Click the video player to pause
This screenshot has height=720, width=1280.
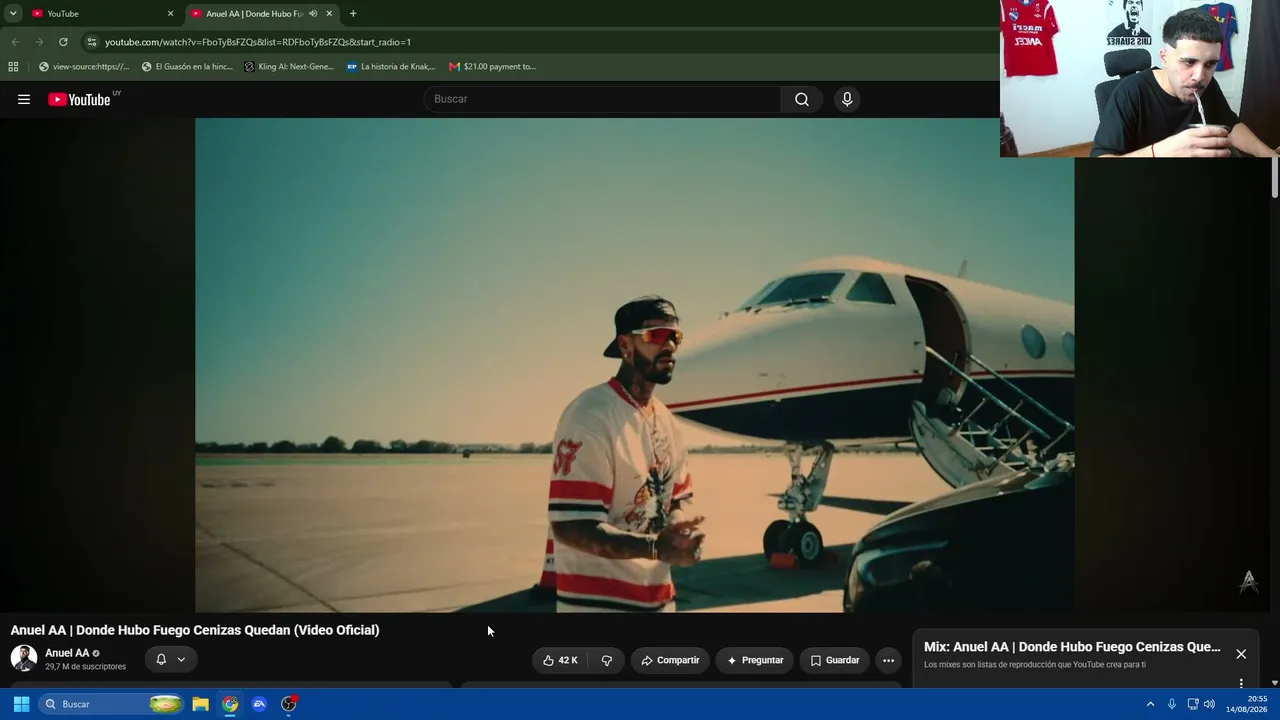[634, 365]
